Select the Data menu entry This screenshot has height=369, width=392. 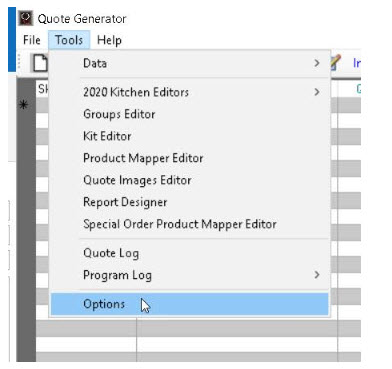[x=189, y=63]
